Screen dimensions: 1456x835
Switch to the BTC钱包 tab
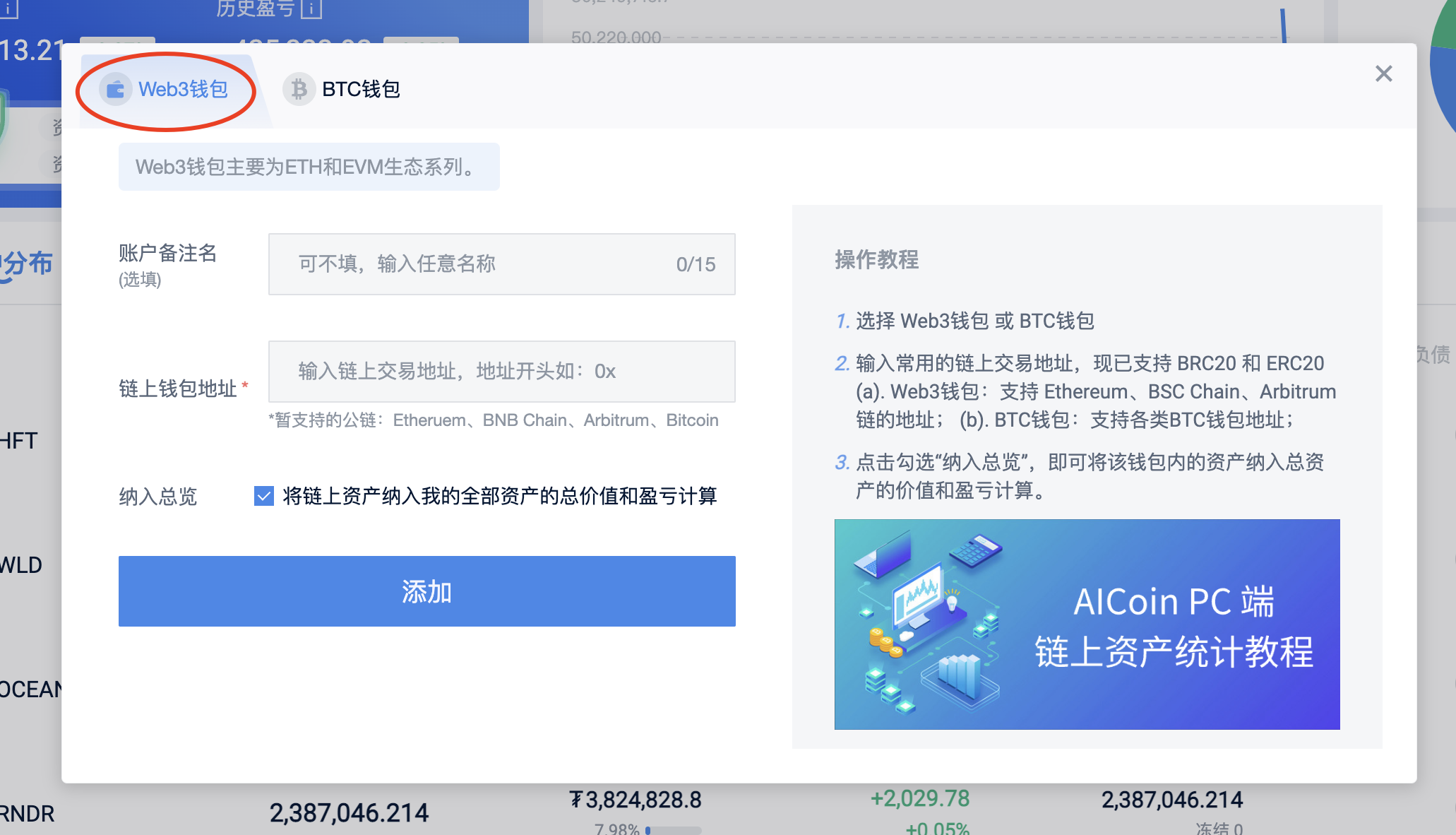pyautogui.click(x=342, y=90)
